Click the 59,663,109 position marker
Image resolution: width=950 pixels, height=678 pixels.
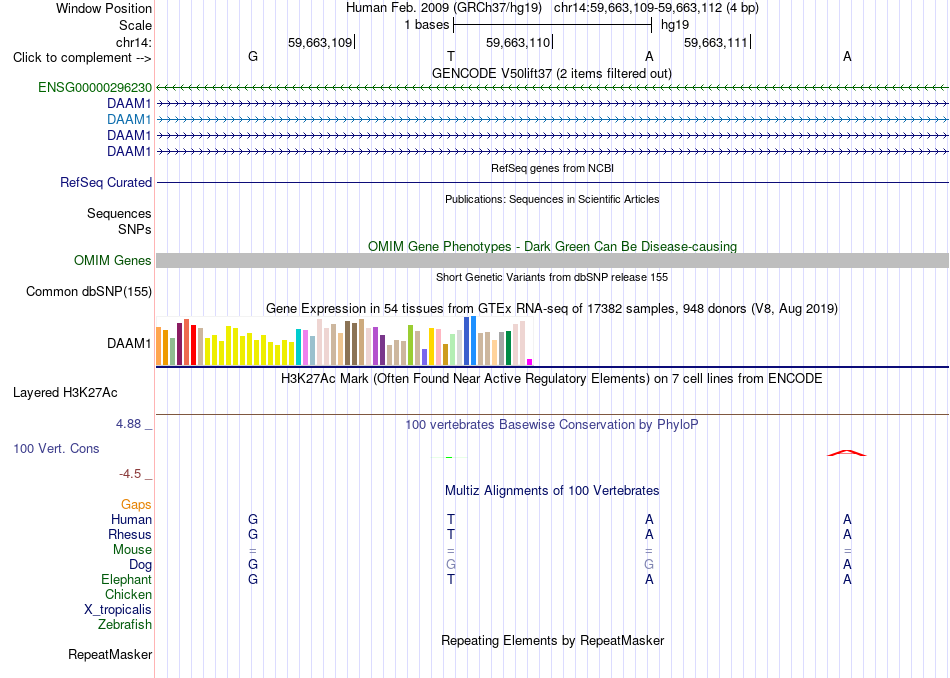pos(321,42)
